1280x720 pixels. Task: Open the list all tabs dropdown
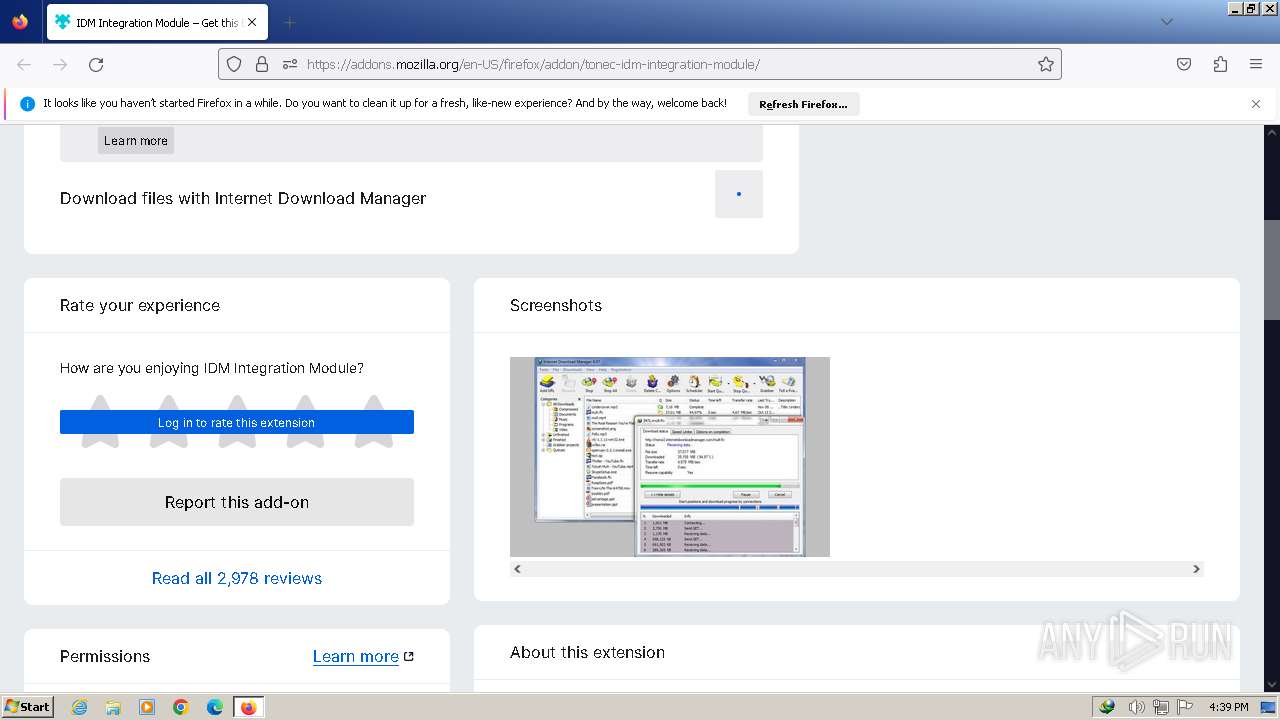pyautogui.click(x=1166, y=22)
